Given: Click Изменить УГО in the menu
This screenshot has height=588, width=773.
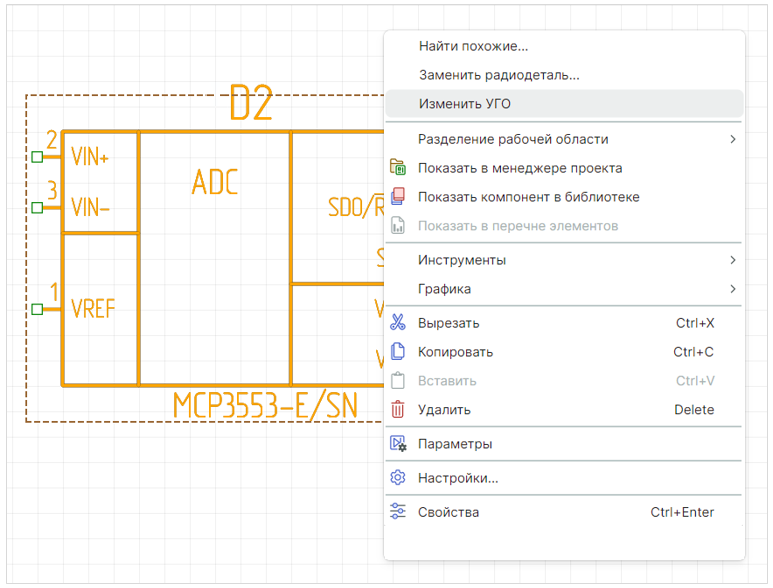Looking at the screenshot, I should coord(465,104).
